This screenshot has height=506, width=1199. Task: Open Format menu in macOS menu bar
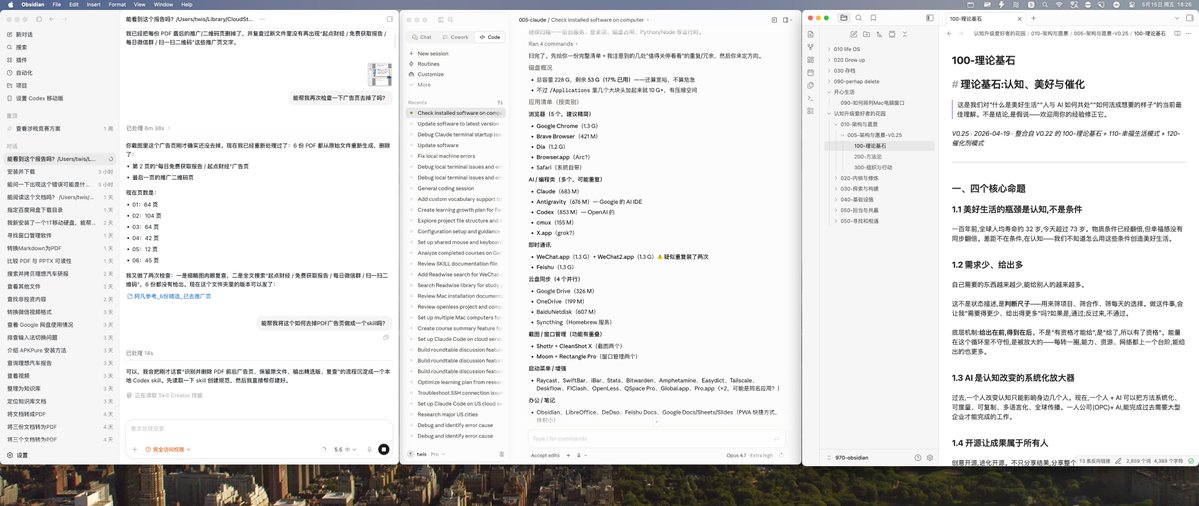click(117, 5)
